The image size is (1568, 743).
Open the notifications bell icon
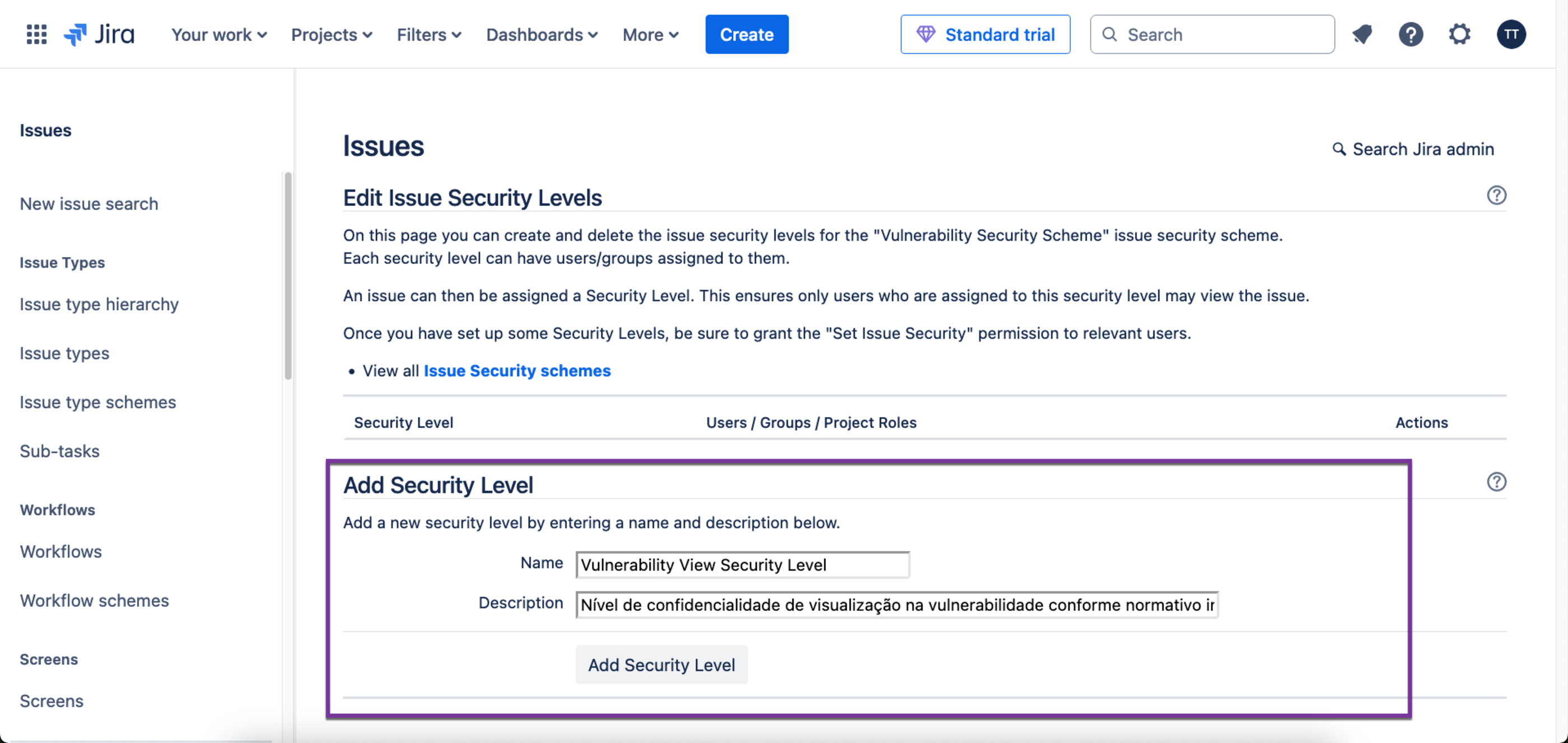[1362, 35]
